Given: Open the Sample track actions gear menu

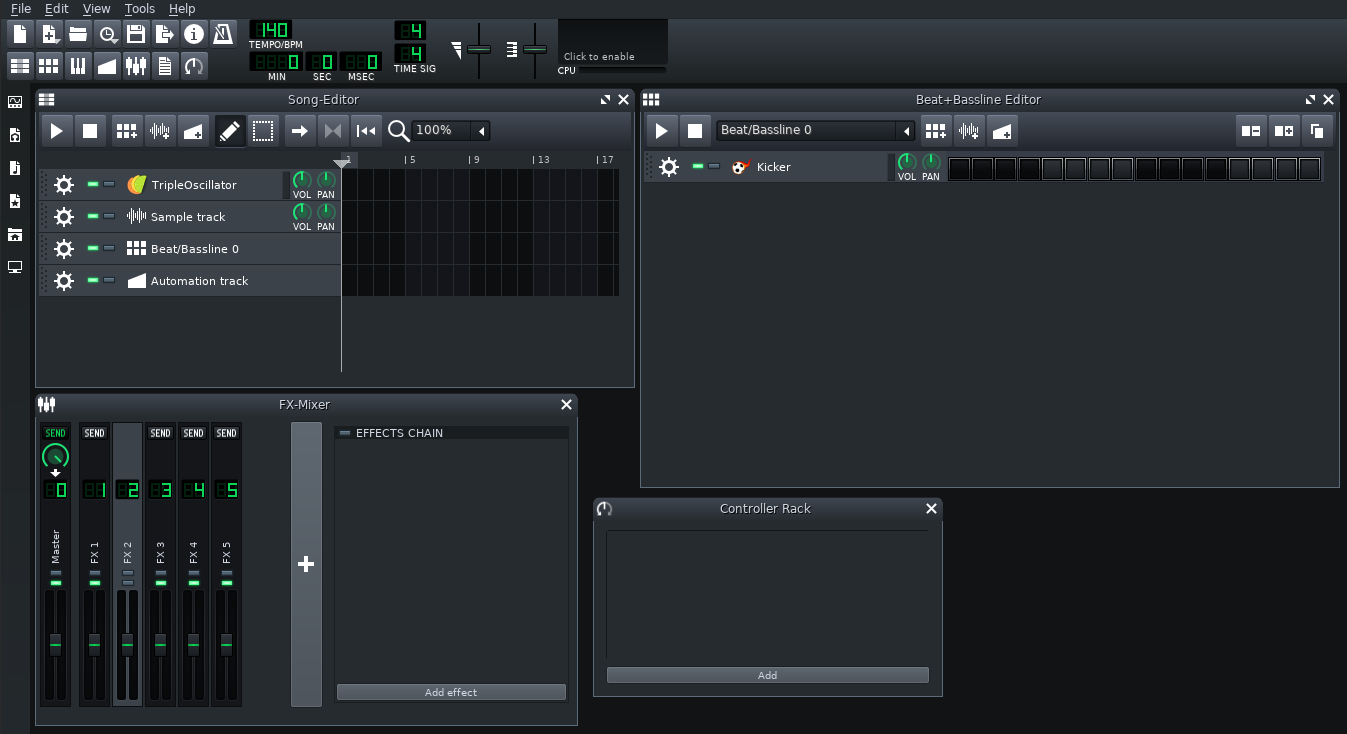Looking at the screenshot, I should (x=64, y=217).
